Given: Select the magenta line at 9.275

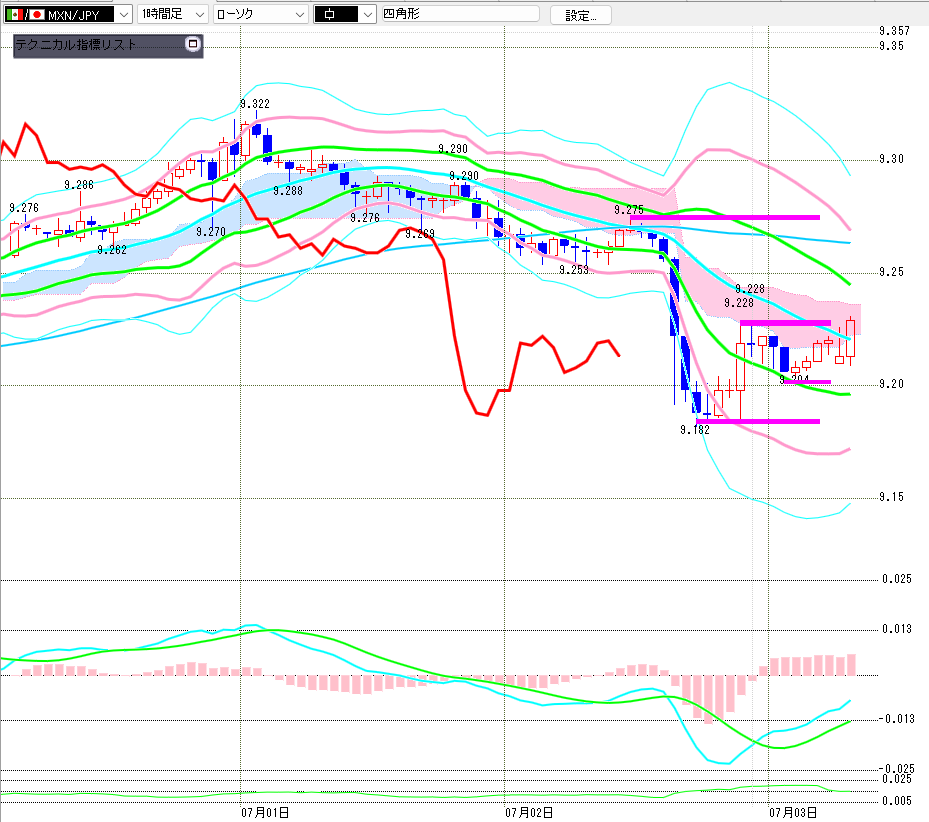Looking at the screenshot, I should [725, 218].
